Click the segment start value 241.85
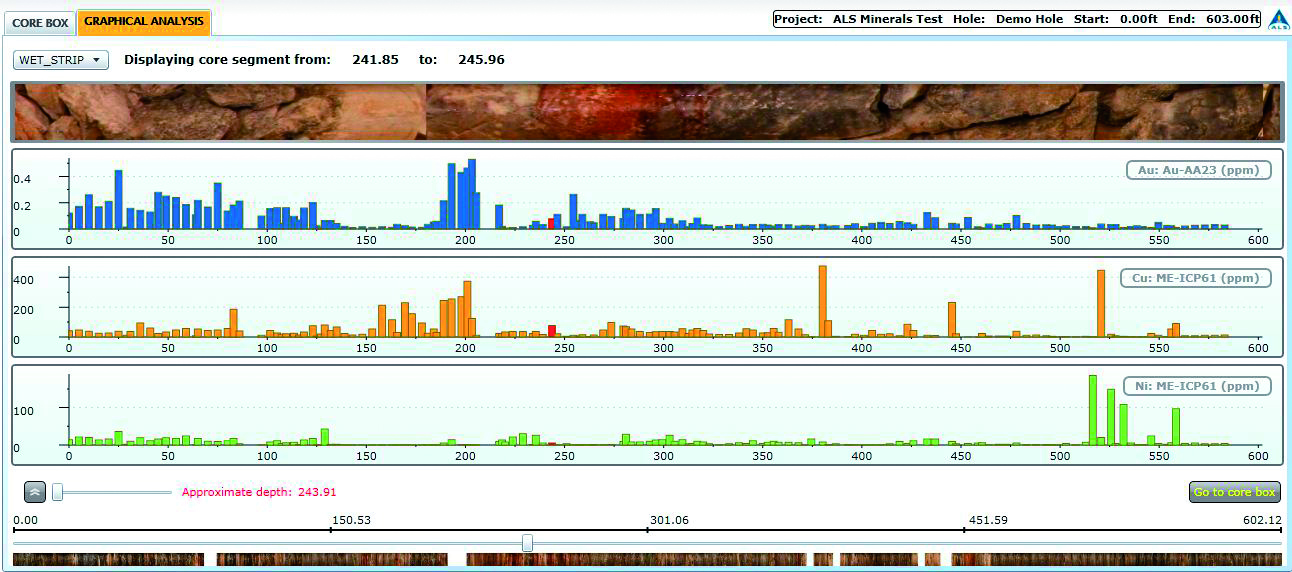Image resolution: width=1292 pixels, height=572 pixels. [x=375, y=60]
